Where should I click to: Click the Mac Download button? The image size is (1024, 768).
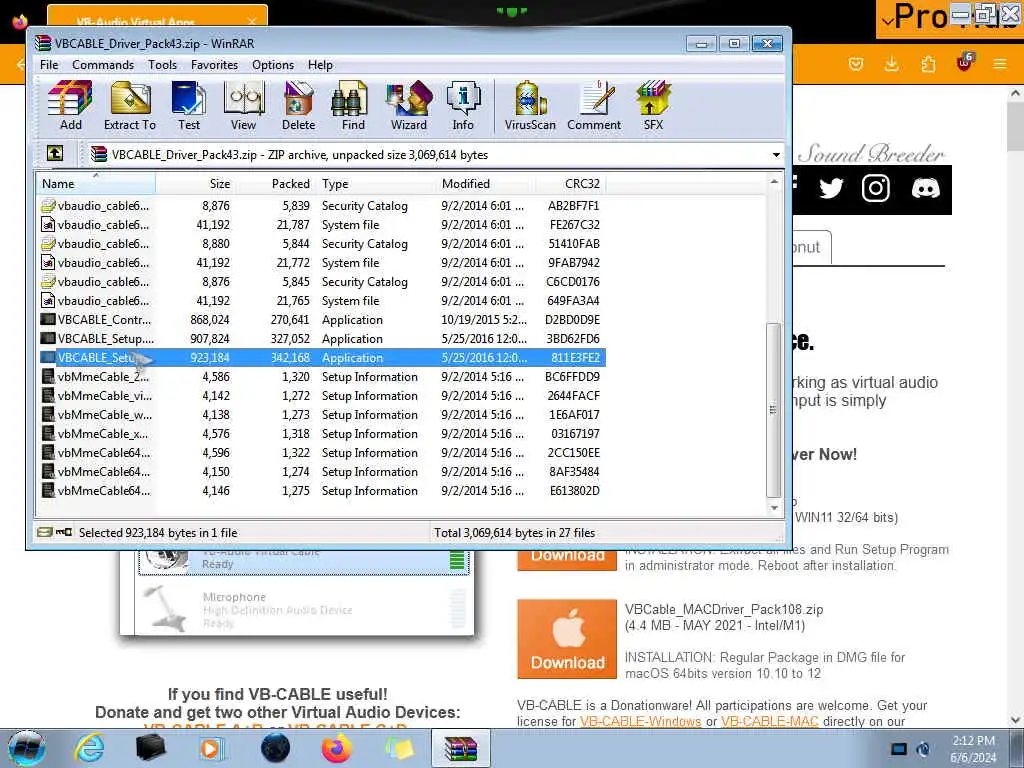click(567, 639)
